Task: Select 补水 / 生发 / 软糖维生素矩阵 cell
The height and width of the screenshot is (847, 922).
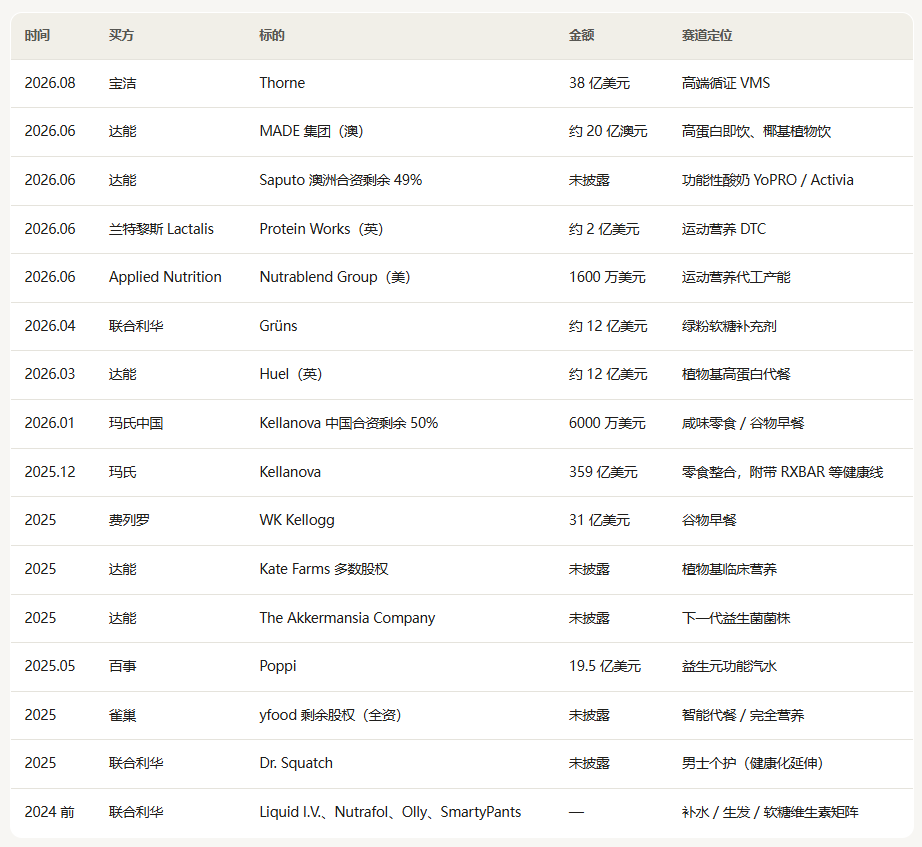Action: 770,812
